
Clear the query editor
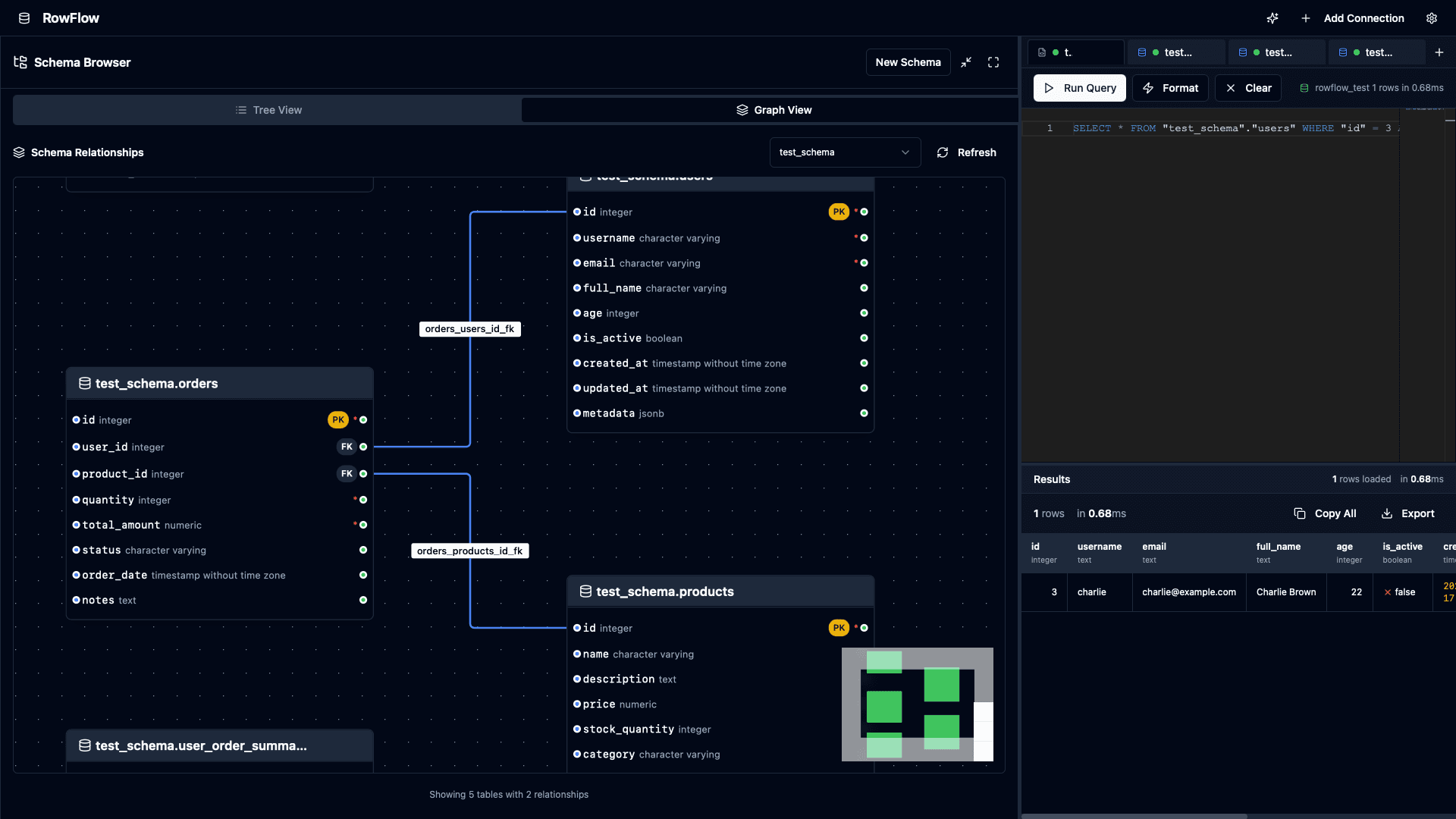coord(1247,88)
